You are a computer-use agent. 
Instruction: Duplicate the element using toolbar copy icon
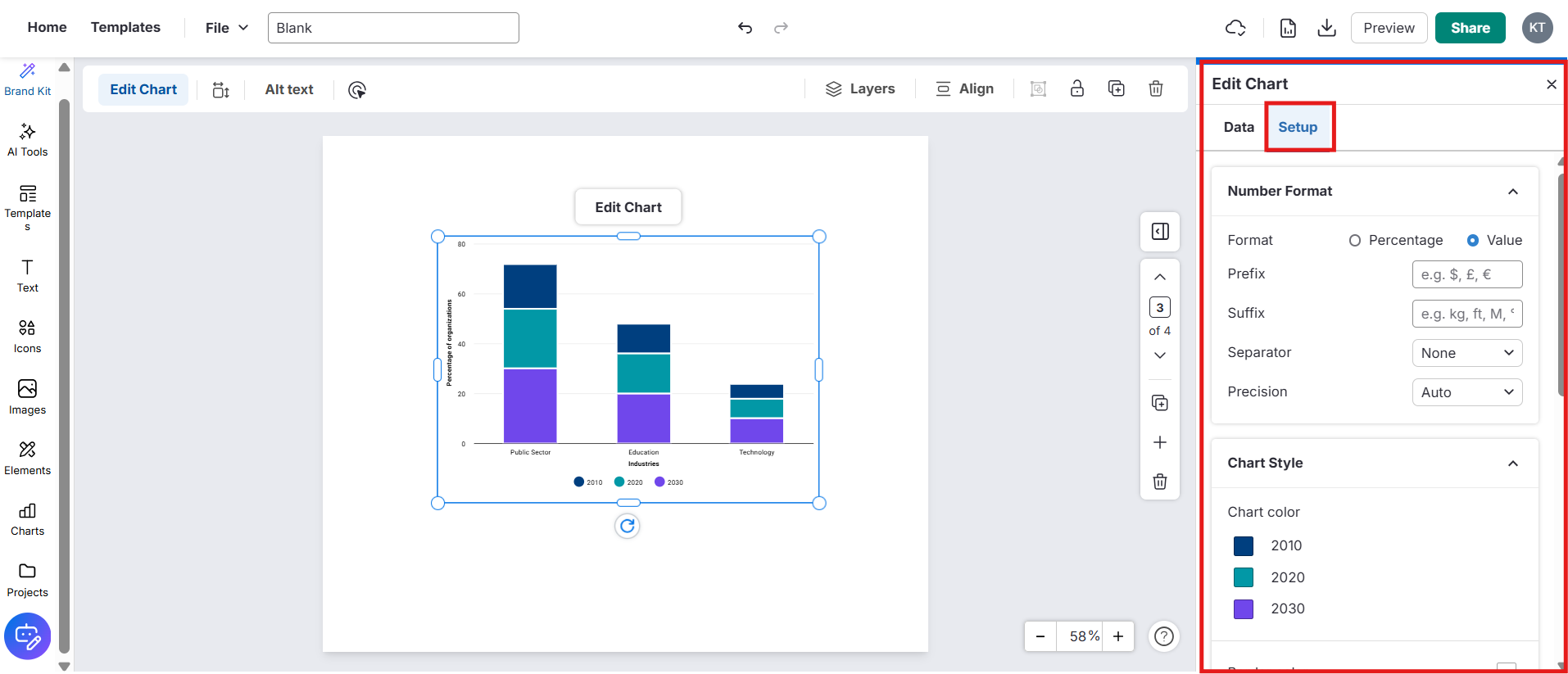(1116, 88)
